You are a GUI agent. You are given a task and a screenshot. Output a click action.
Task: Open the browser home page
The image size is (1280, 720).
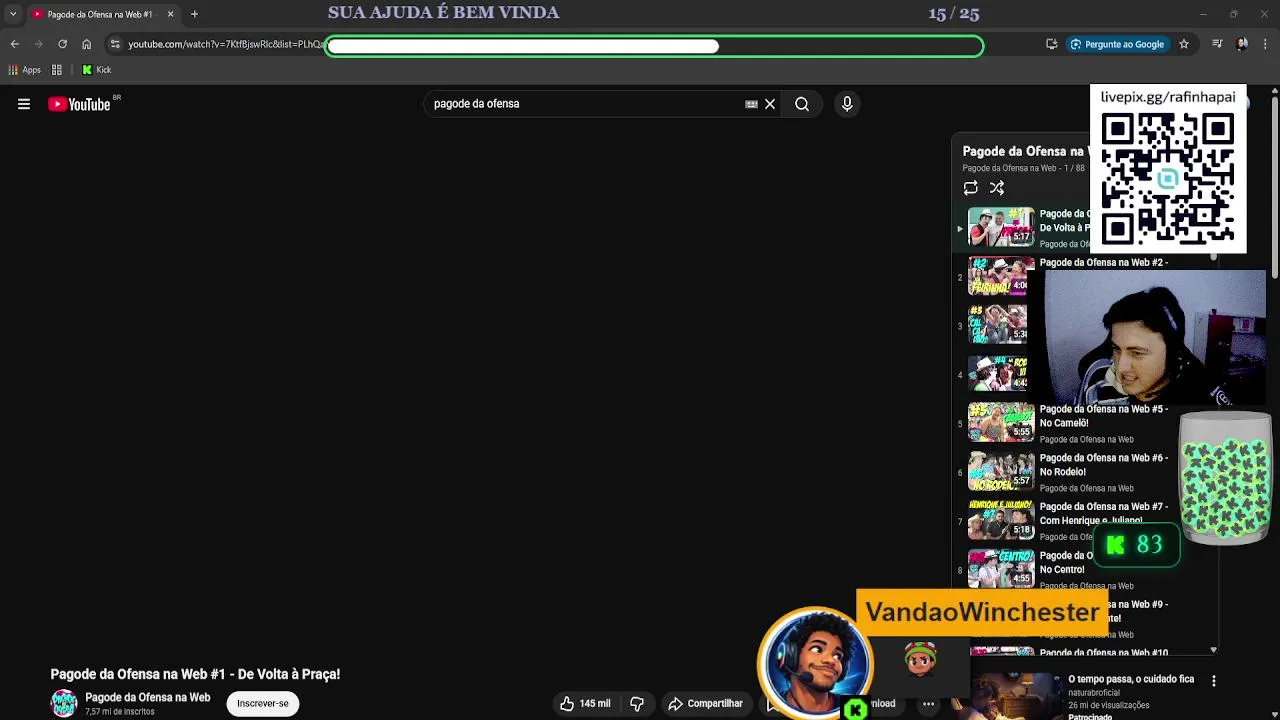click(x=87, y=44)
